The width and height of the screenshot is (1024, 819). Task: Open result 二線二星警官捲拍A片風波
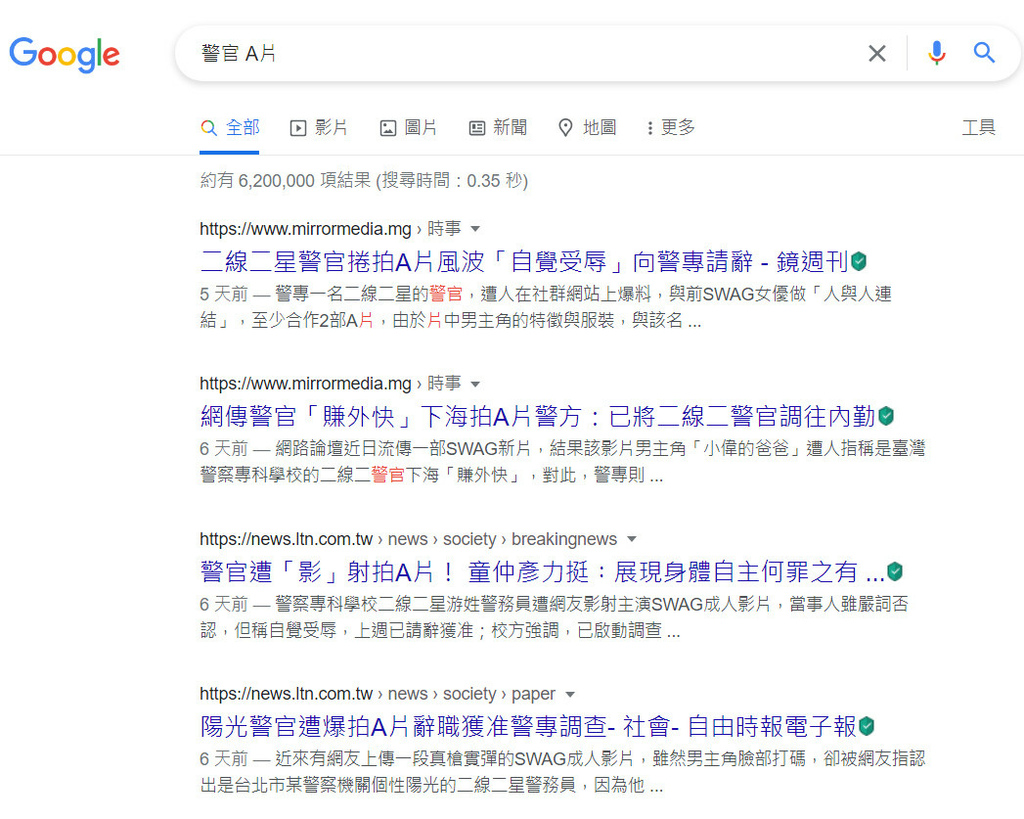click(524, 262)
